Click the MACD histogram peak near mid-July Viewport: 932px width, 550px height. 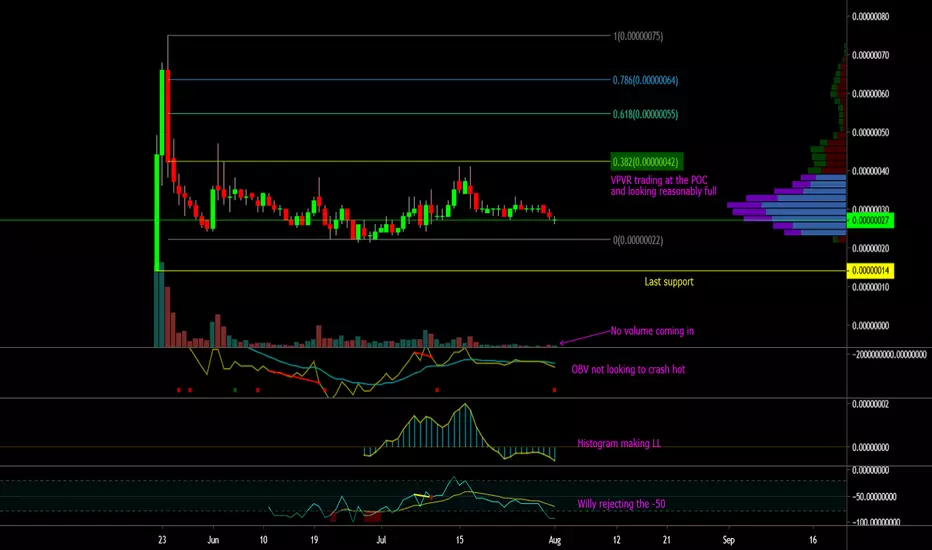point(466,425)
